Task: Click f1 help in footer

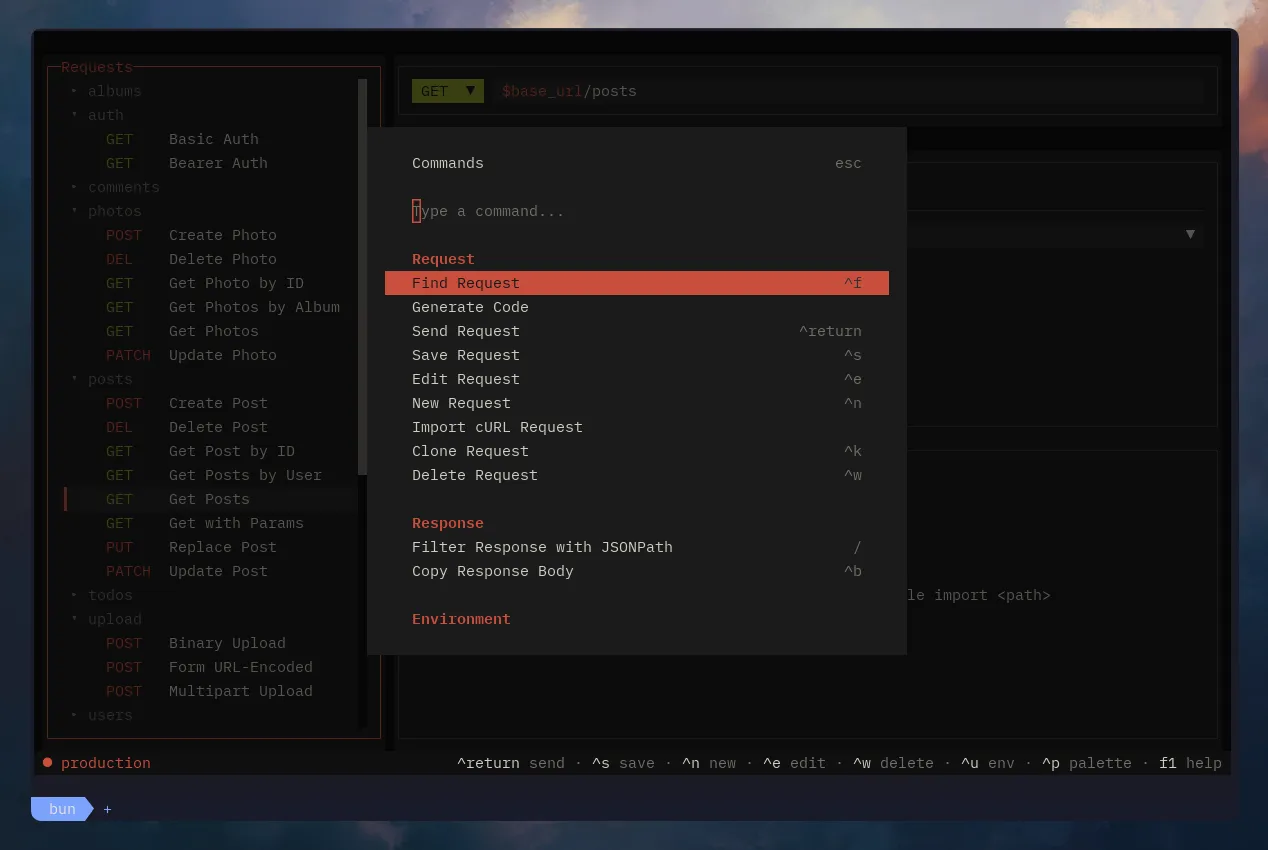Action: (x=1190, y=763)
